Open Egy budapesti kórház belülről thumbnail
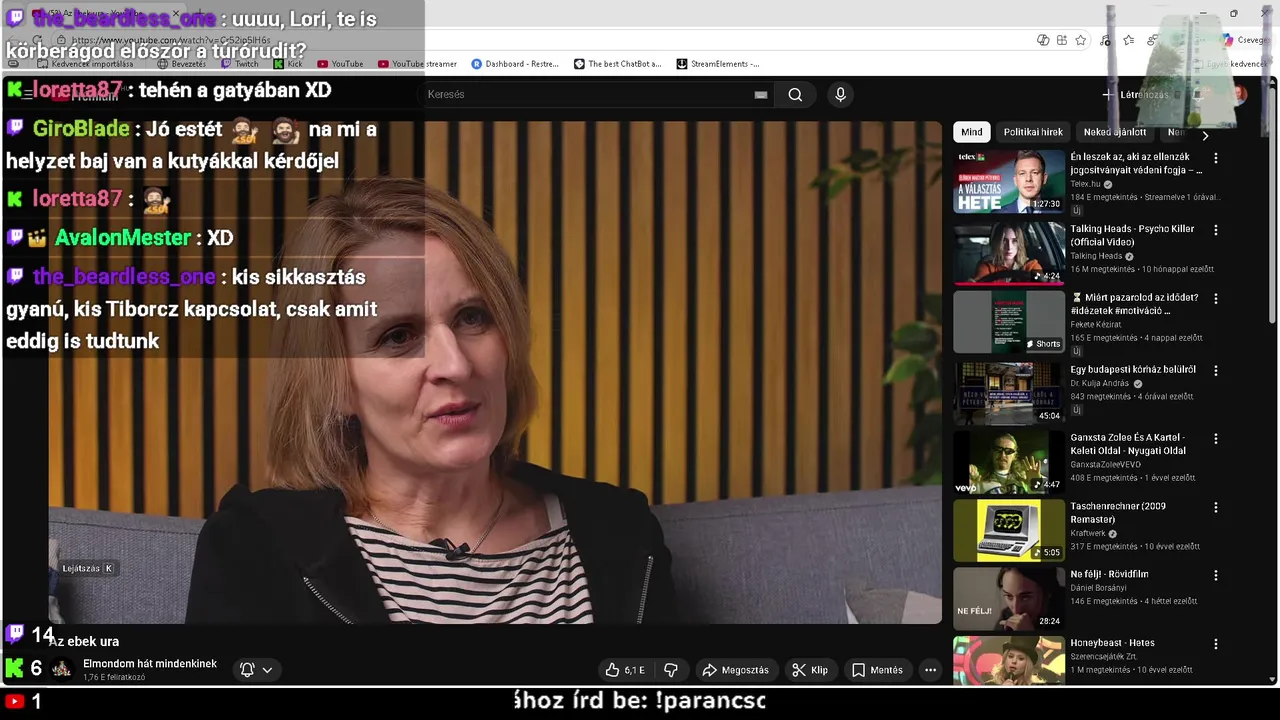This screenshot has width=1280, height=720. click(1009, 394)
